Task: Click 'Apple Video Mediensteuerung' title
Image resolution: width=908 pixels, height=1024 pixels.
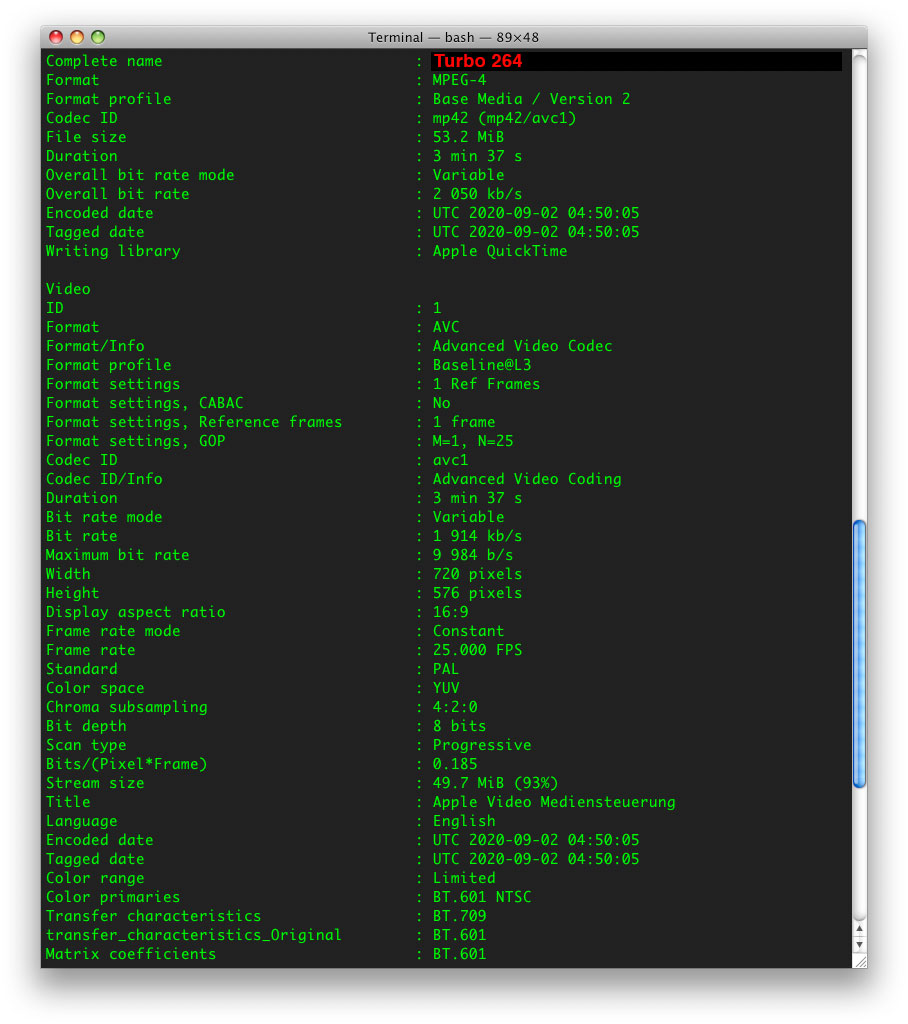Action: (x=554, y=801)
